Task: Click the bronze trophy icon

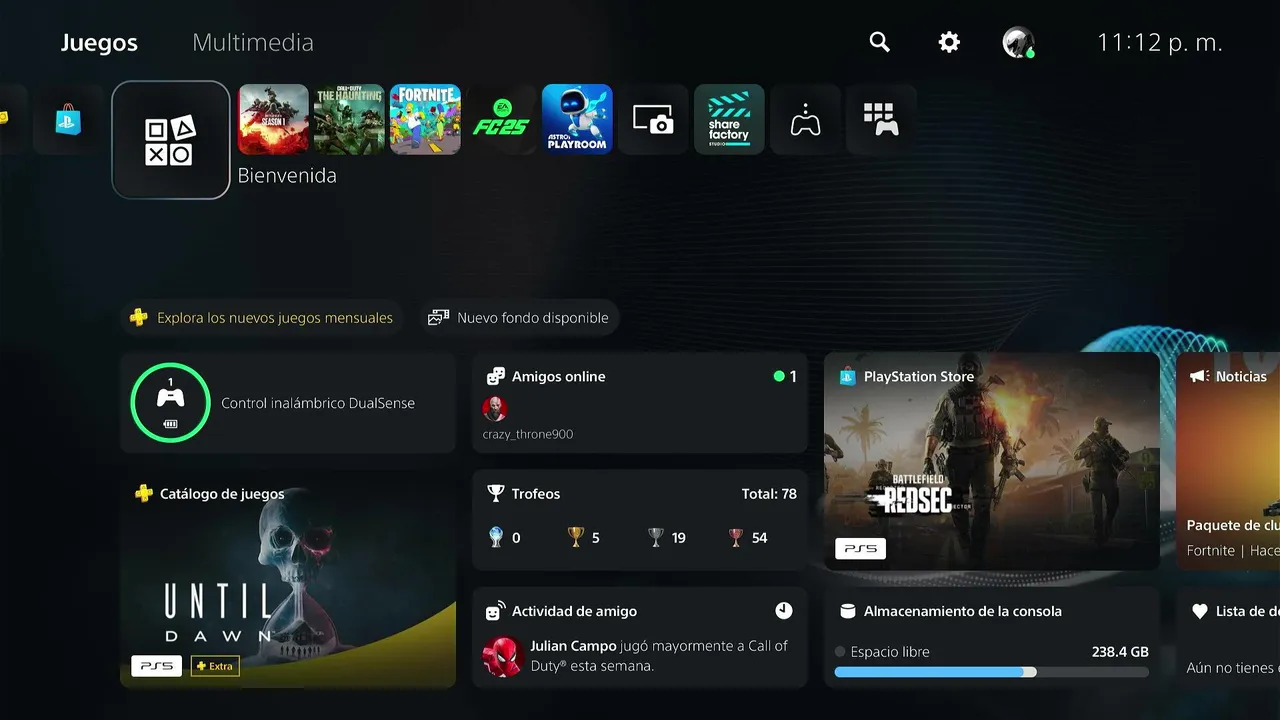Action: 736,538
